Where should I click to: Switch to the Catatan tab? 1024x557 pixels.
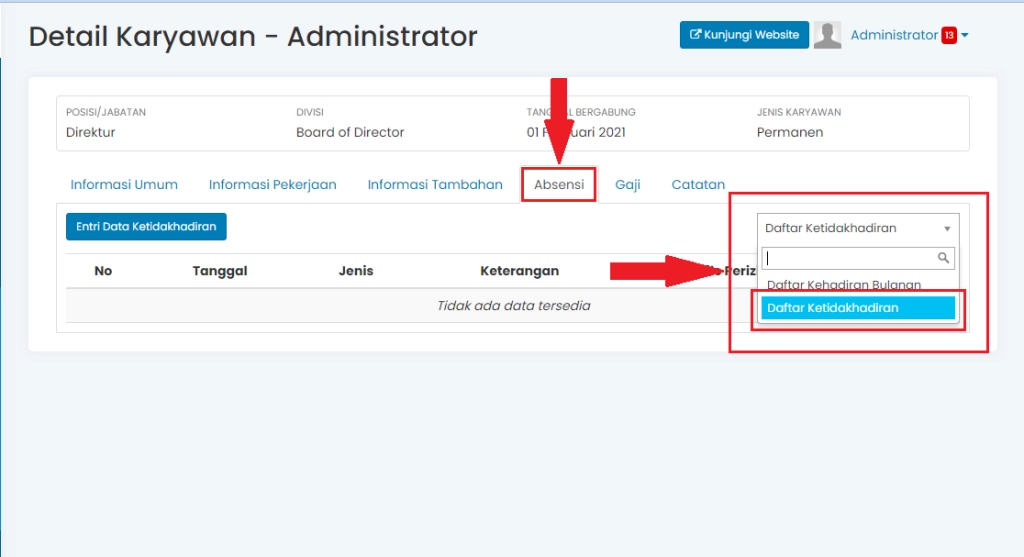[x=698, y=185]
